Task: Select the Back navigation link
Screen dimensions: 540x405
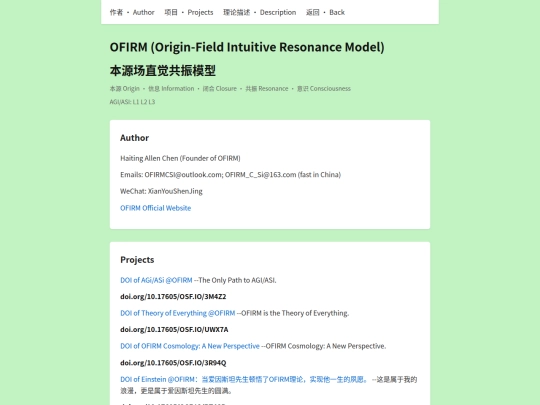Action: tap(325, 12)
